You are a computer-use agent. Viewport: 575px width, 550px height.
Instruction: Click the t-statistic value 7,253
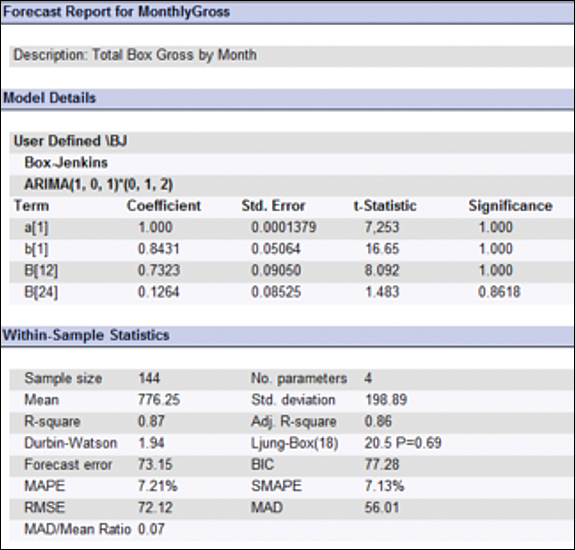[x=382, y=227]
